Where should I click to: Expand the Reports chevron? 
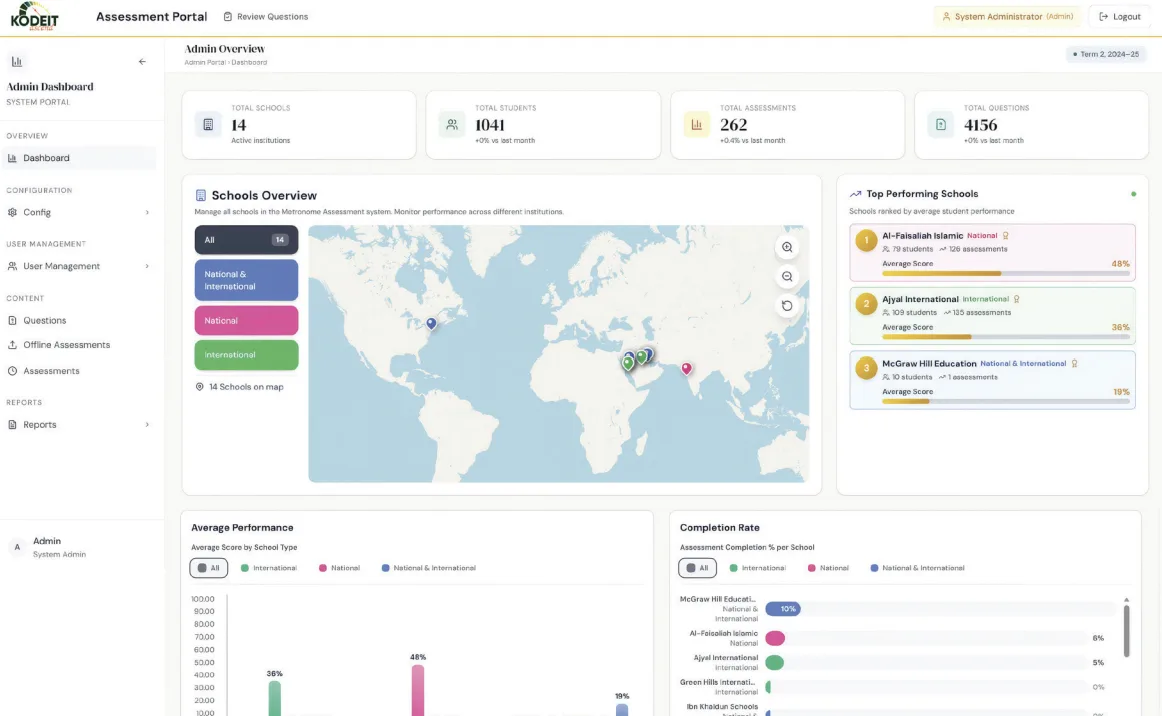147,425
